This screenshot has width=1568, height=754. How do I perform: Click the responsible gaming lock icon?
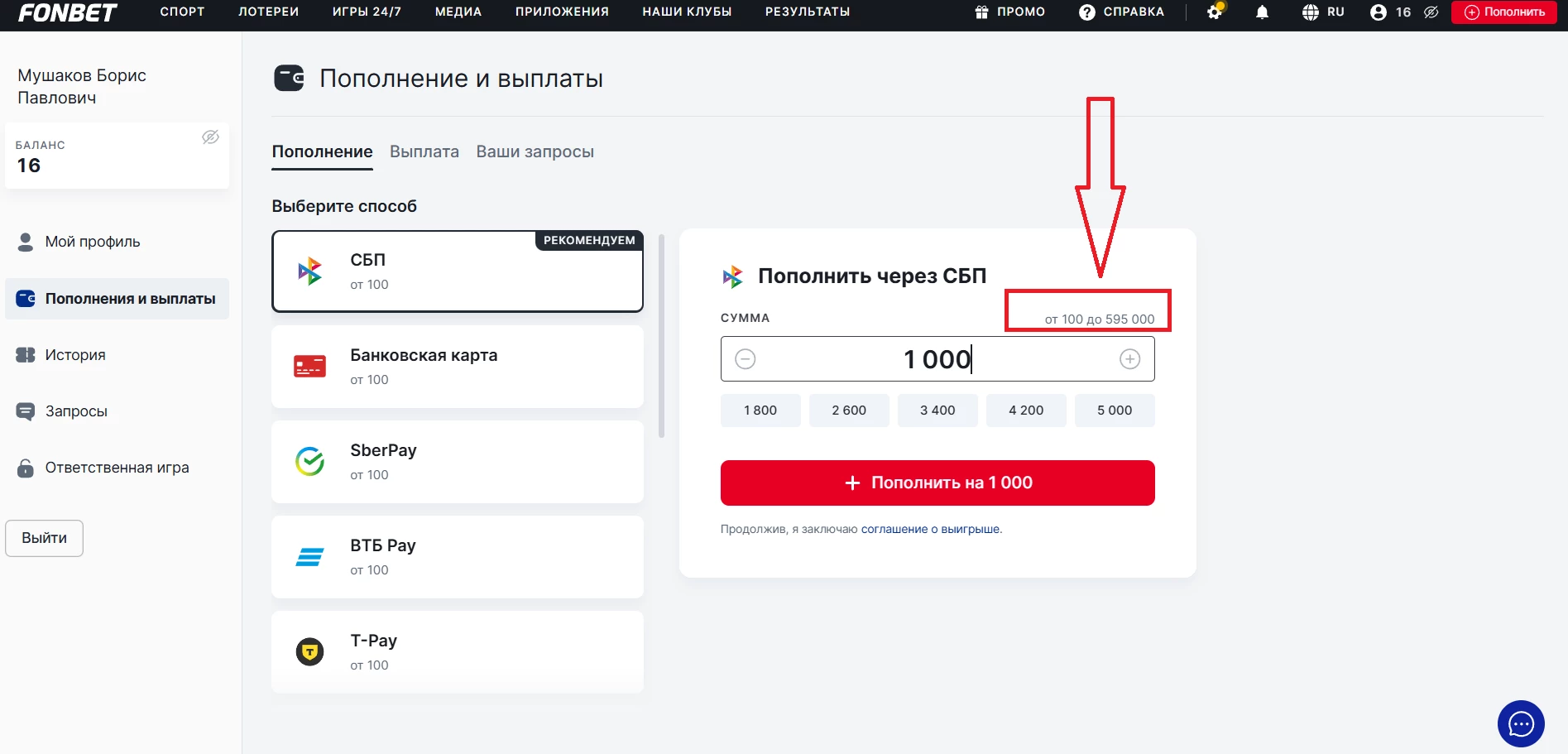[x=26, y=468]
